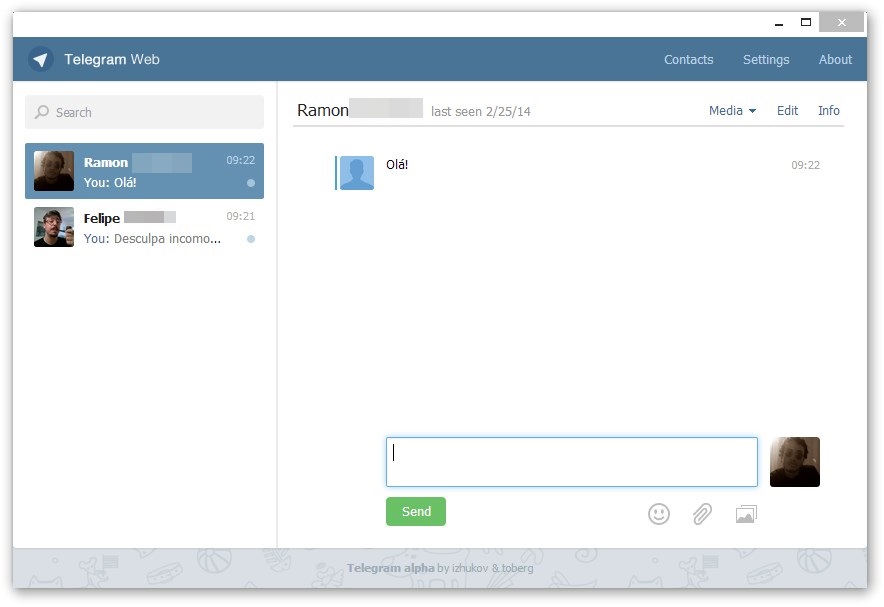Screen dimensions: 884x607
Task: Open the emoji picker smiley icon
Action: click(x=658, y=513)
